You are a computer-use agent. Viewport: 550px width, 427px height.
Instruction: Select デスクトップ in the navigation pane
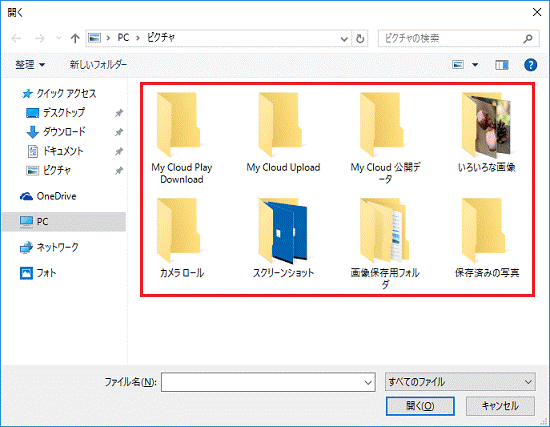[x=56, y=113]
